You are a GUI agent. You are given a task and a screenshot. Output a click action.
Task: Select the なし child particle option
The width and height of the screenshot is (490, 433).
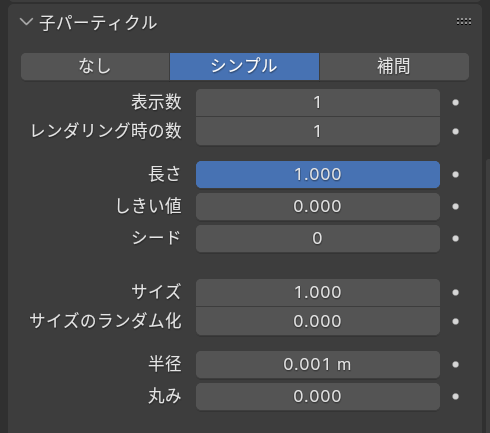tap(95, 66)
